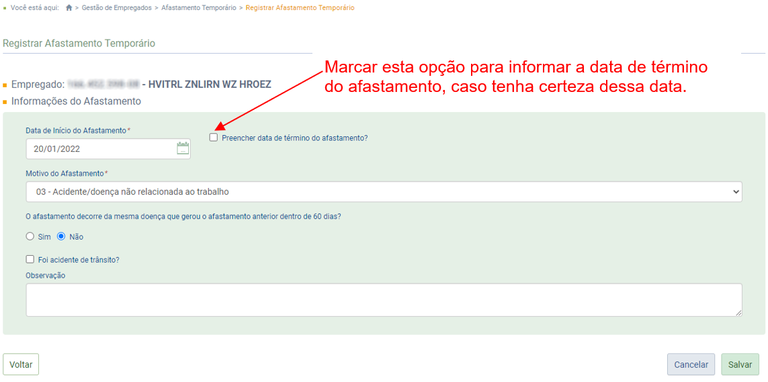
Task: Click the 'Informações do Afastamento' heading text
Action: pos(76,102)
